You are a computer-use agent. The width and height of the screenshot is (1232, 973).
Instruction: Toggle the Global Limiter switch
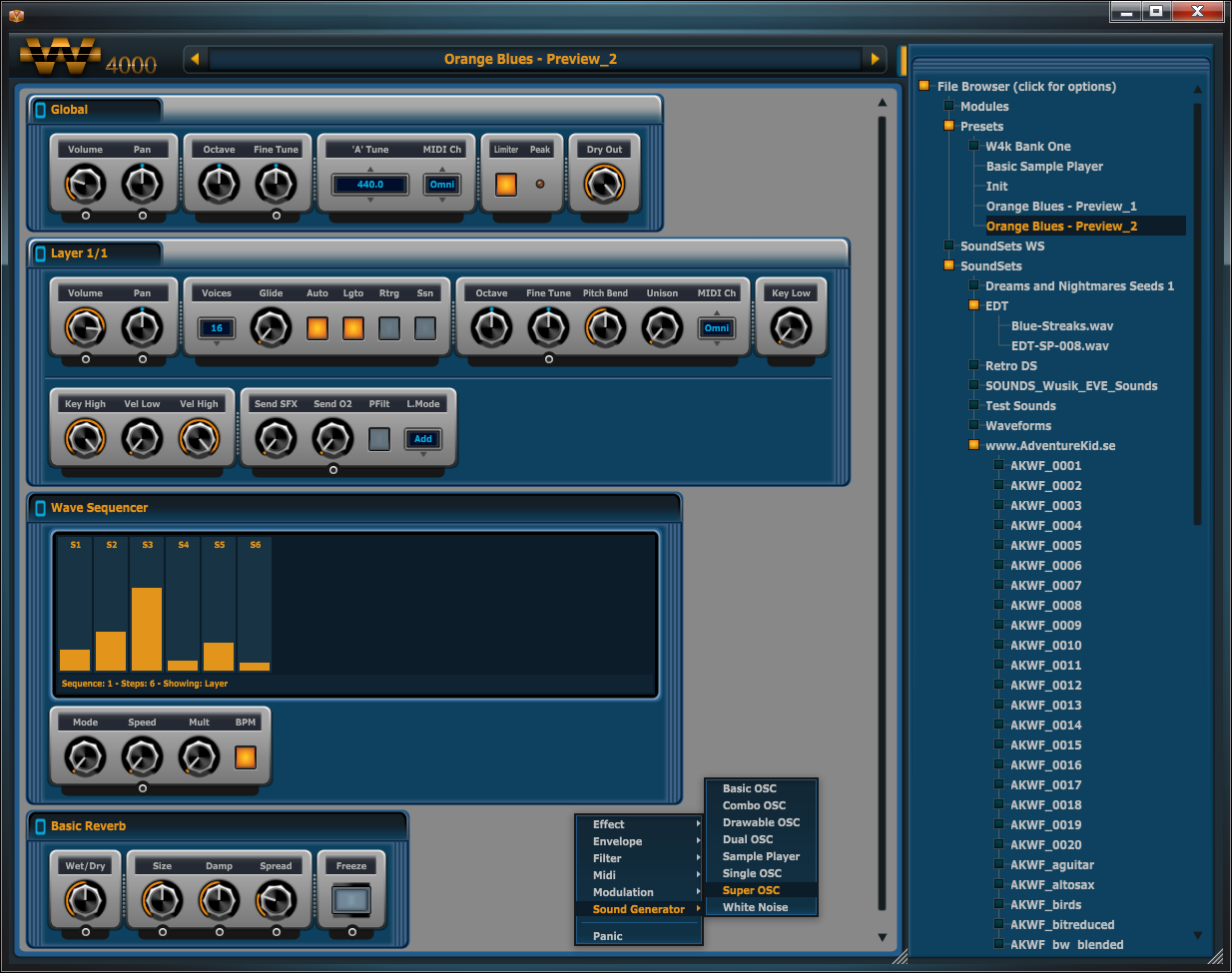coord(506,185)
